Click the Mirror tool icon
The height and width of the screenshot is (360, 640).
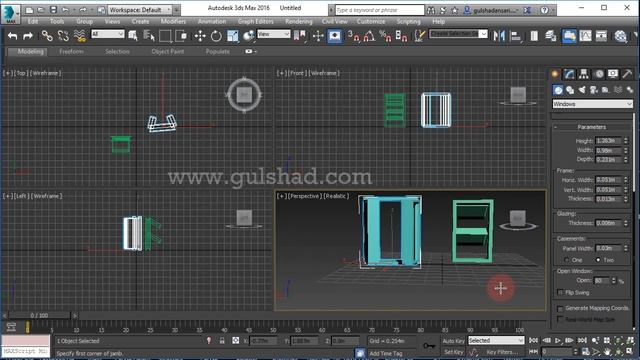point(499,36)
